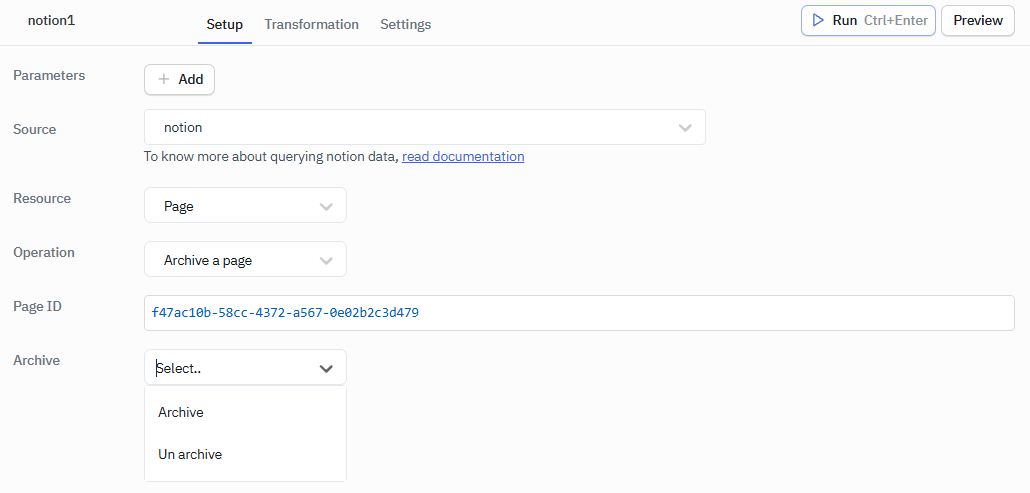
Task: Add a new parameter
Action: tap(180, 80)
